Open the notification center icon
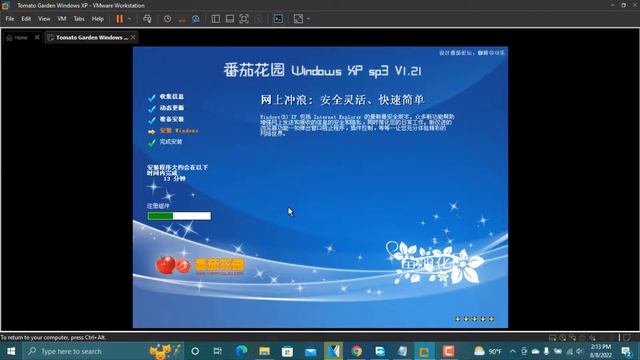640x360 pixels. click(626, 351)
